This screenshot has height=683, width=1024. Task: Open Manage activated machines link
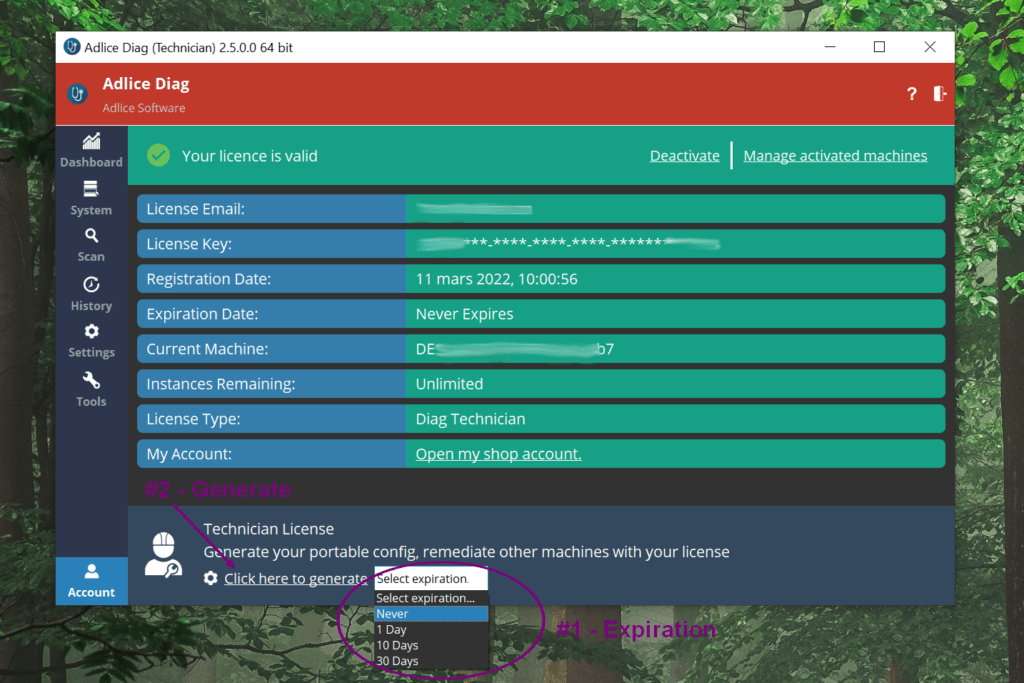[x=835, y=156]
